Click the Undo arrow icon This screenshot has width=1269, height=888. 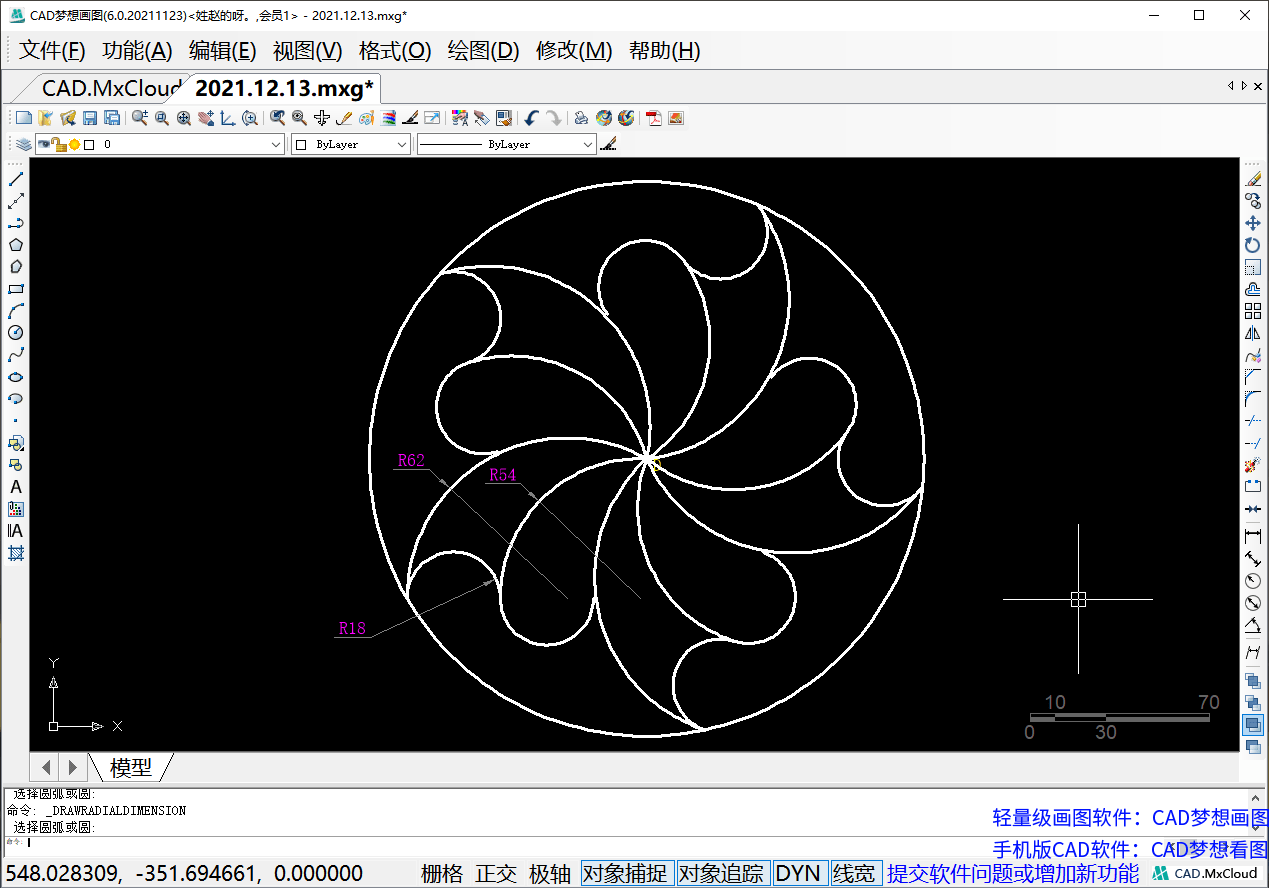(x=531, y=118)
